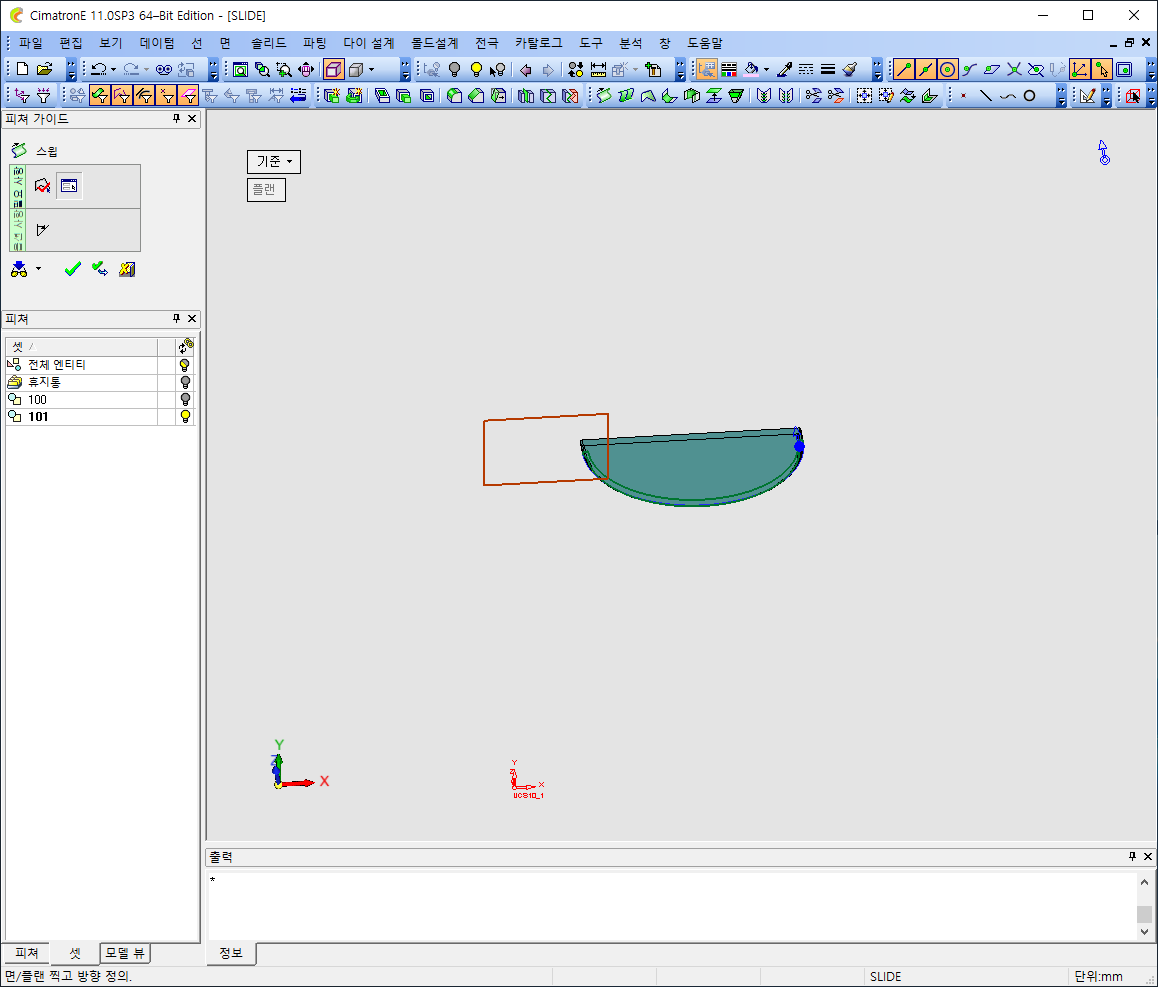Open the paint bucket color dropdown arrow

click(767, 69)
